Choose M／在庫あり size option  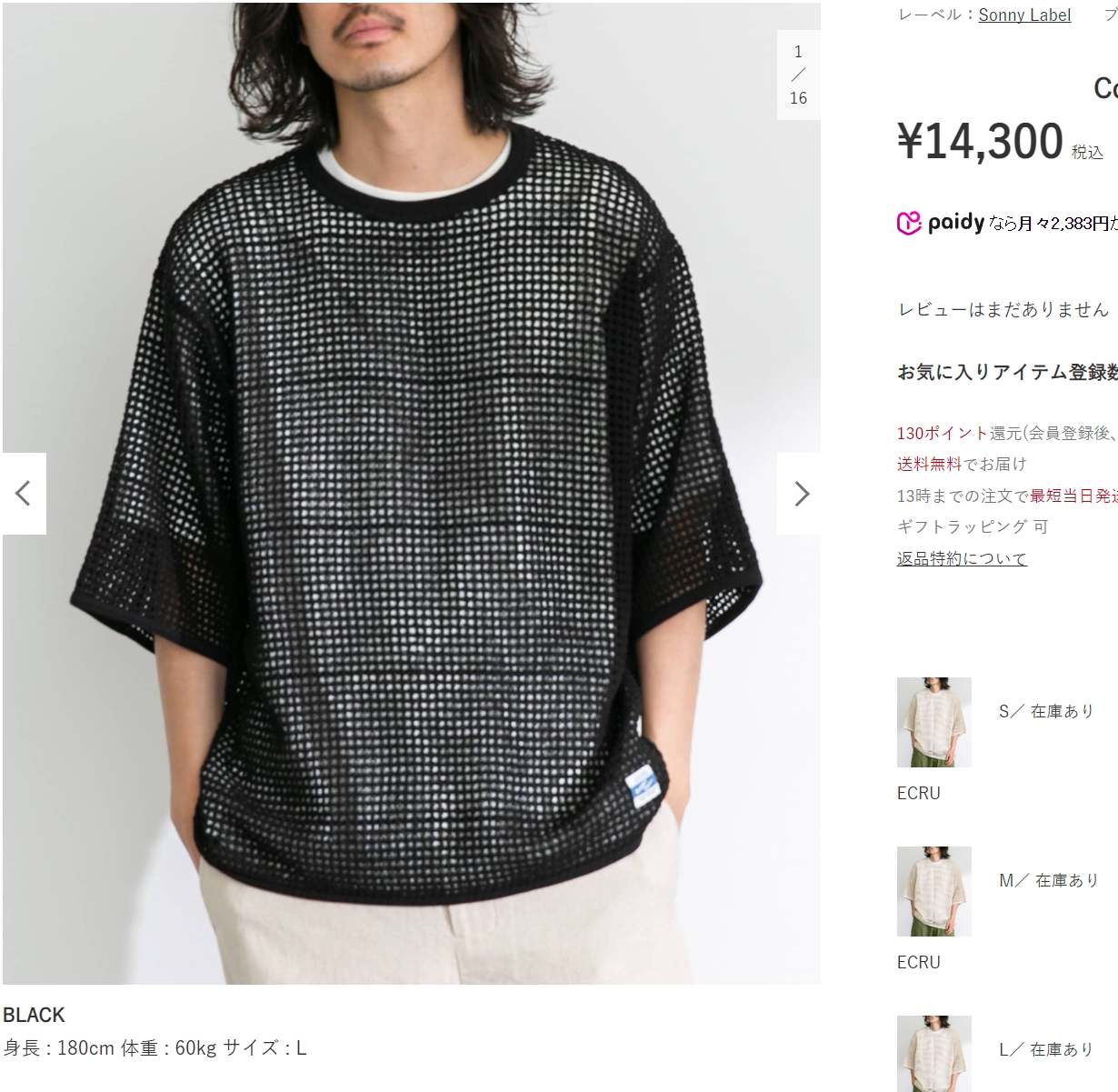coord(1049,880)
